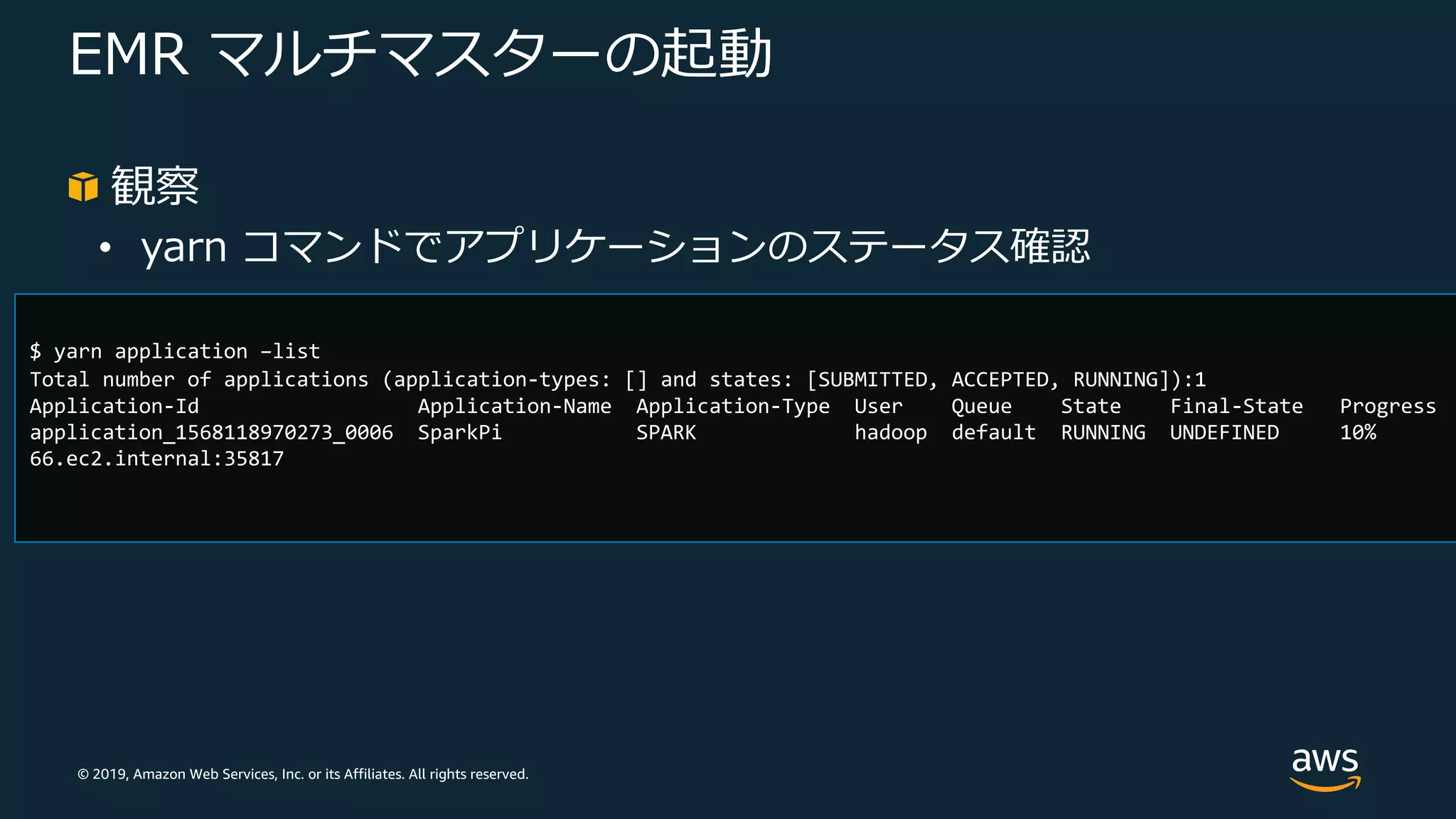
Task: Click the Application-Name column header
Action: tap(514, 406)
